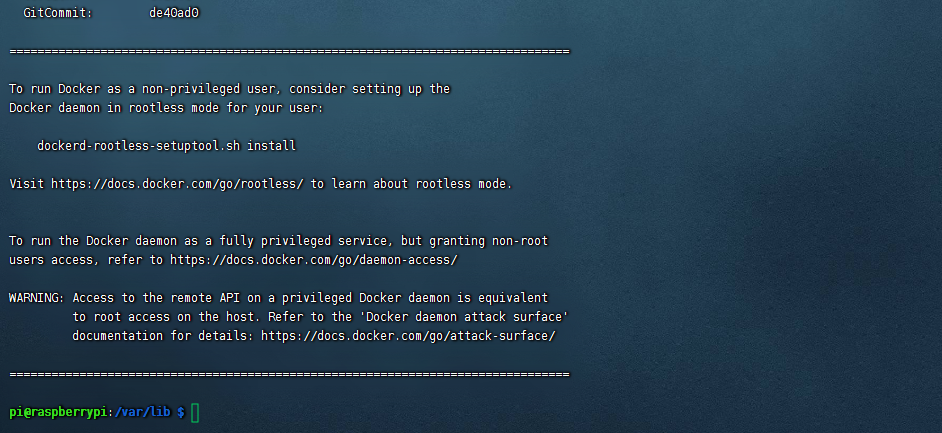Click the de40ad0 commit hash
The height and width of the screenshot is (433, 942).
coord(174,13)
